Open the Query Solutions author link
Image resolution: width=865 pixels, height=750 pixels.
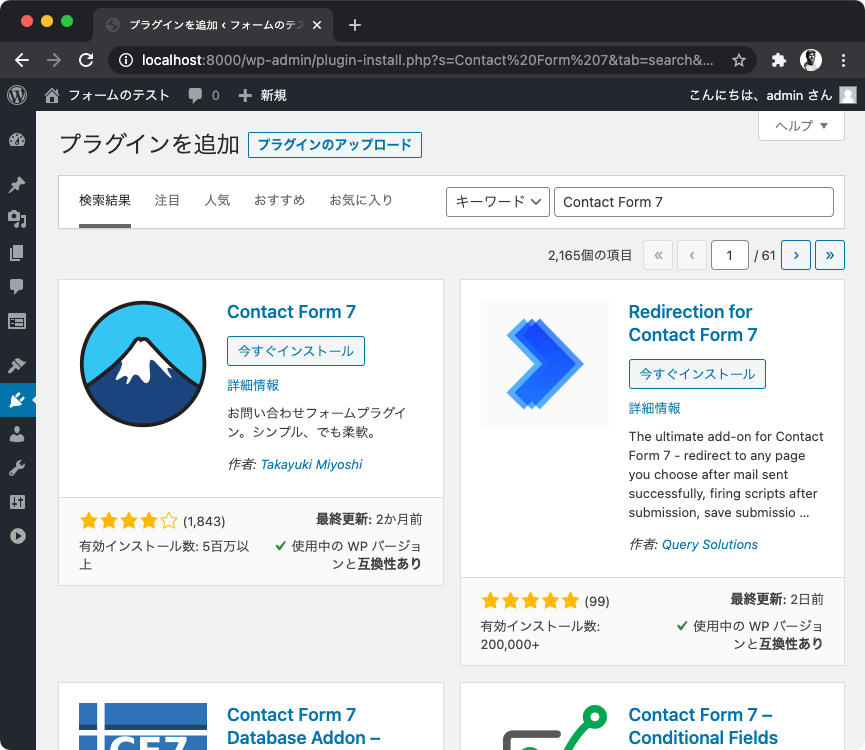pos(710,544)
